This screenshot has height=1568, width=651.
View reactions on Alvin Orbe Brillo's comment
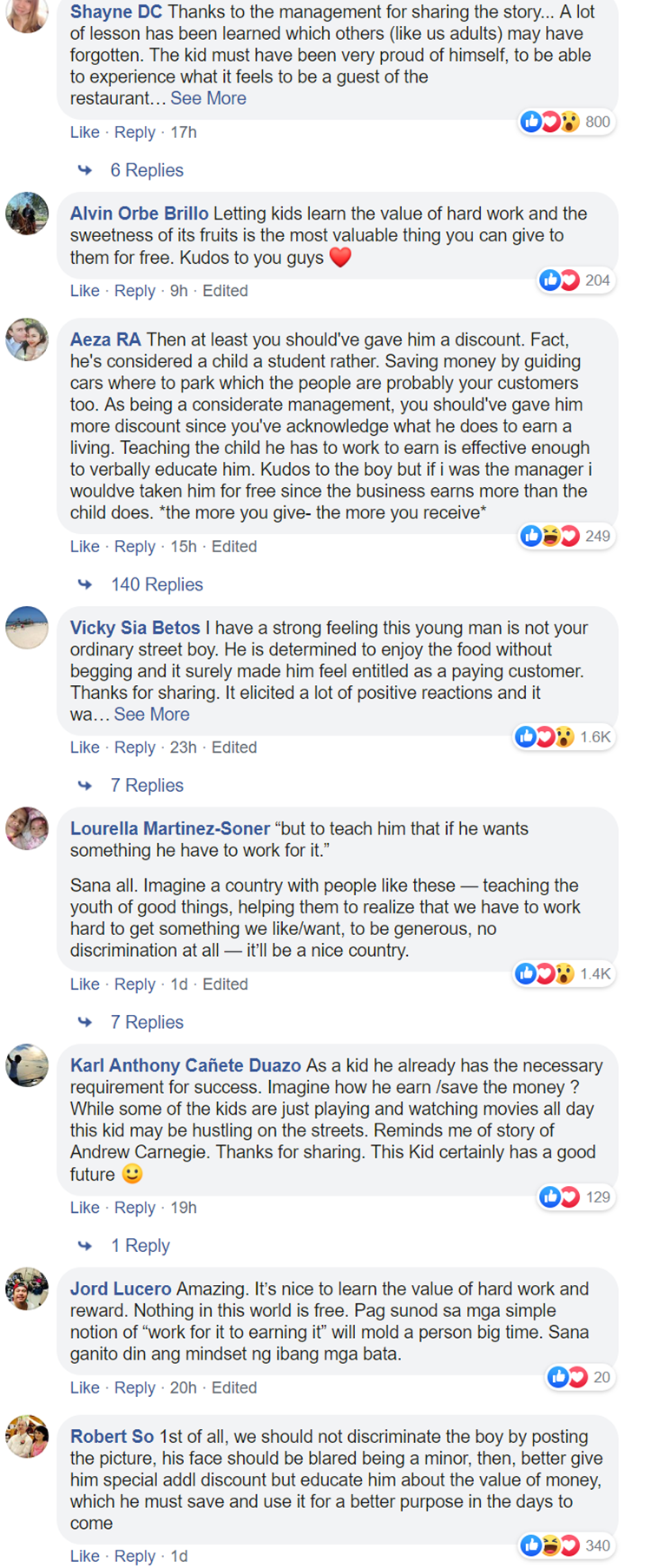coord(575,280)
